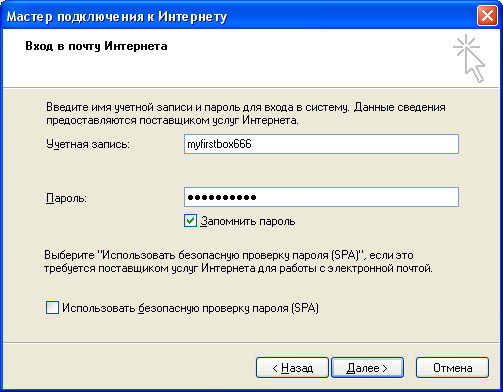Click the Запомнить пароль label text

248,221
